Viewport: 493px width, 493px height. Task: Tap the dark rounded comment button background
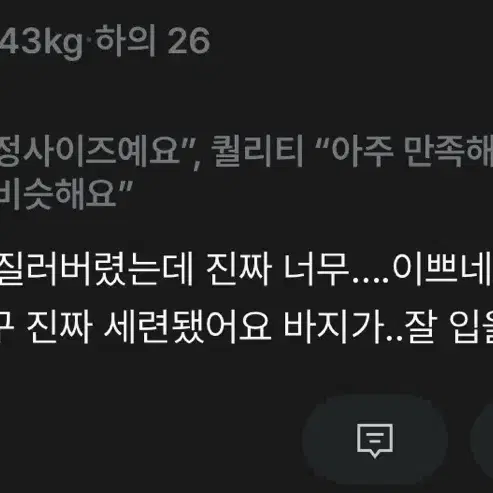[x=375, y=440]
